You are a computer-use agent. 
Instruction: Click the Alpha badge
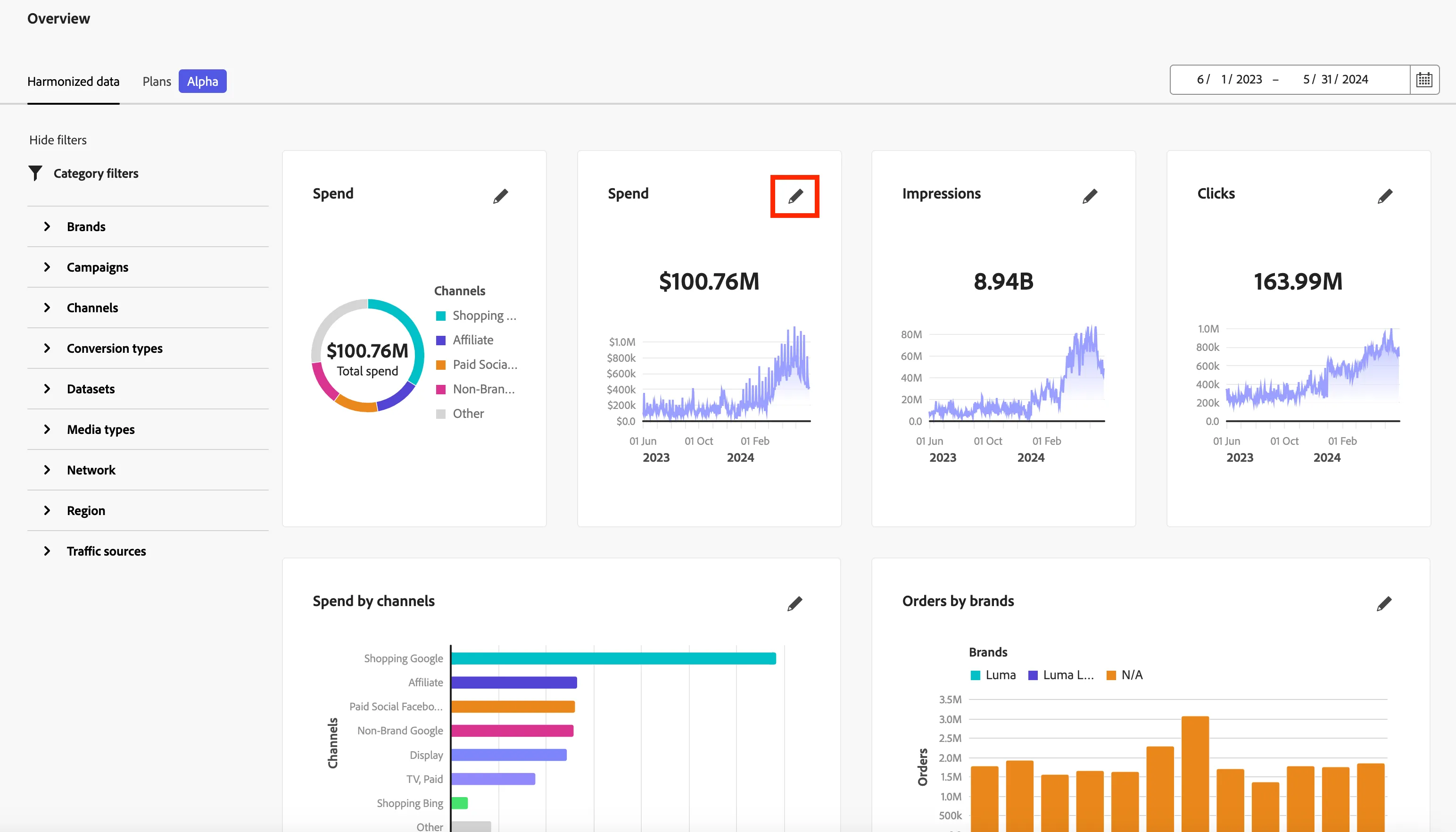(x=202, y=81)
